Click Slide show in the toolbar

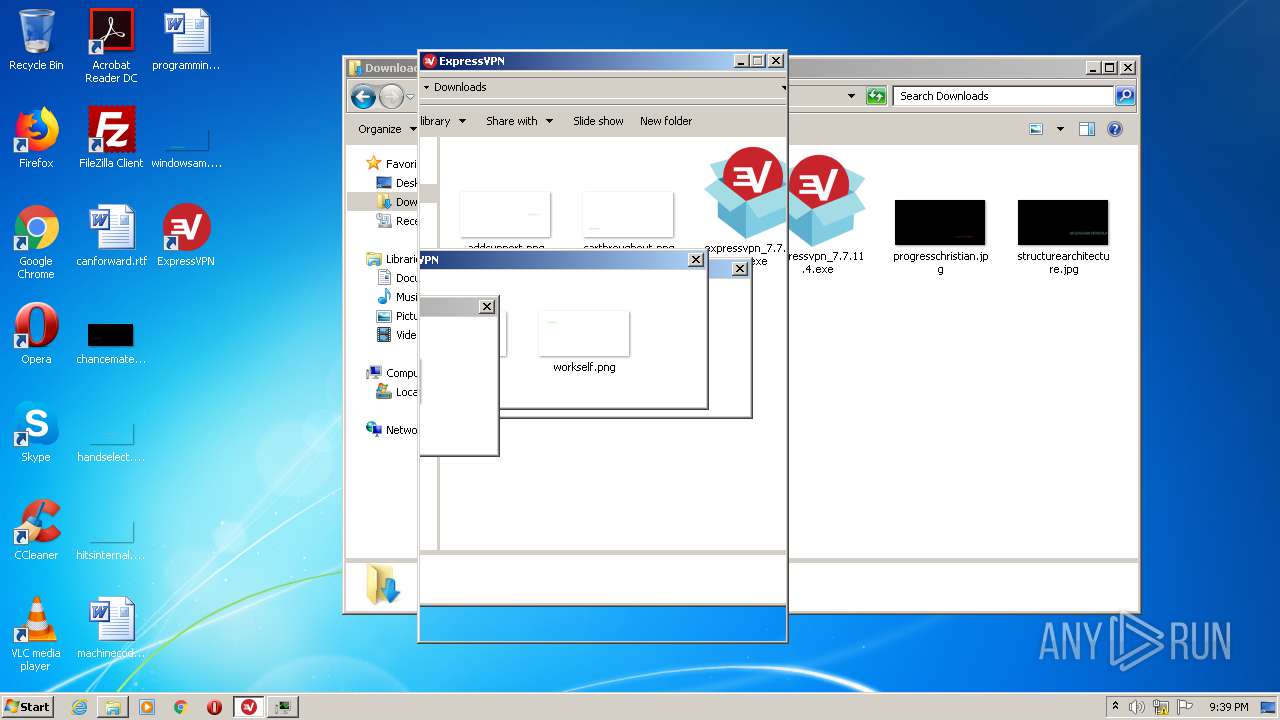(x=598, y=121)
